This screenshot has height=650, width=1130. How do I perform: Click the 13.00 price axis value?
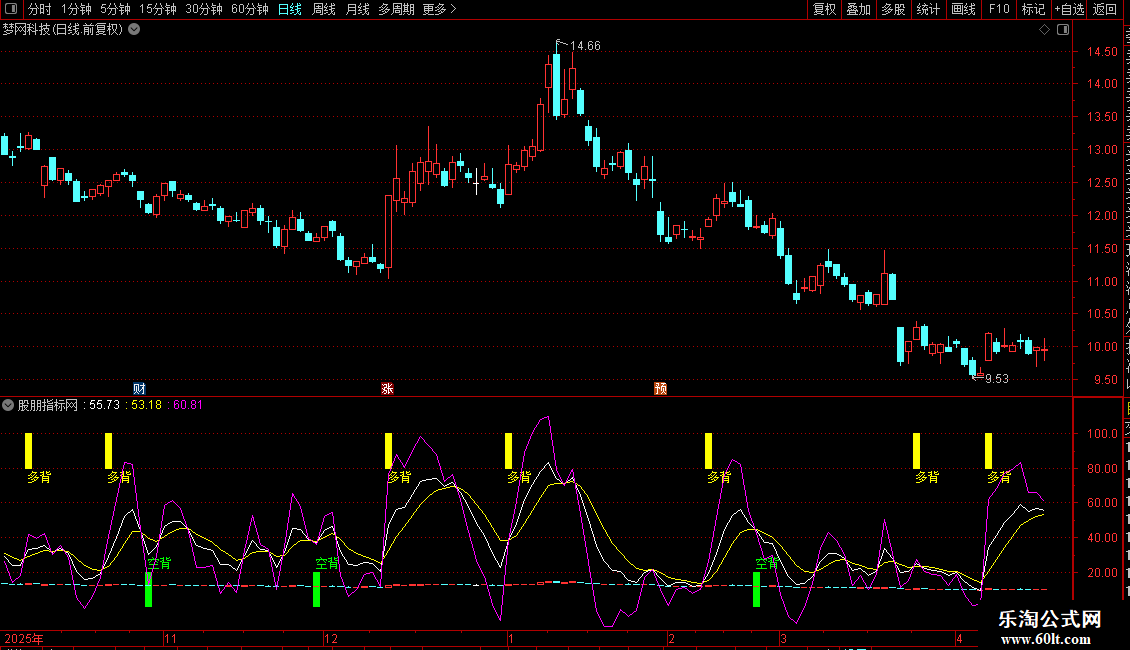(x=1102, y=150)
